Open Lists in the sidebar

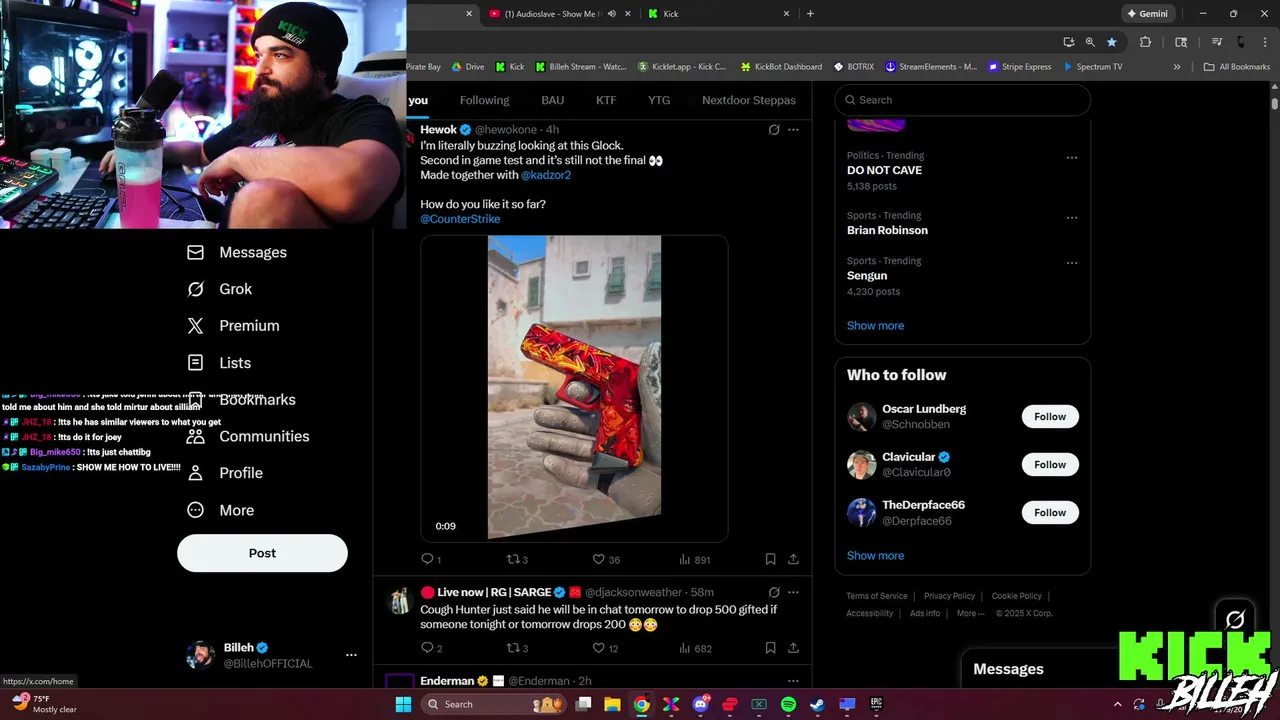pyautogui.click(x=220, y=363)
